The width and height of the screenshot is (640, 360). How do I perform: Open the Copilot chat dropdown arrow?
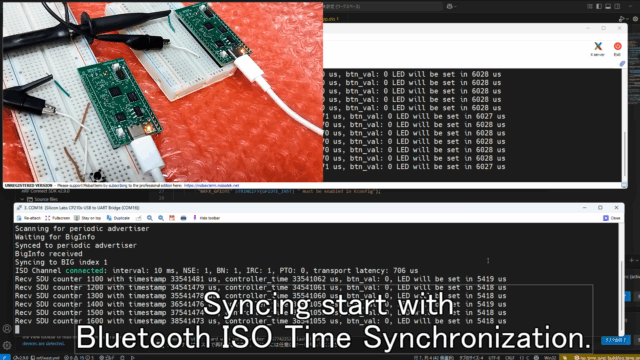pyautogui.click(x=456, y=6)
